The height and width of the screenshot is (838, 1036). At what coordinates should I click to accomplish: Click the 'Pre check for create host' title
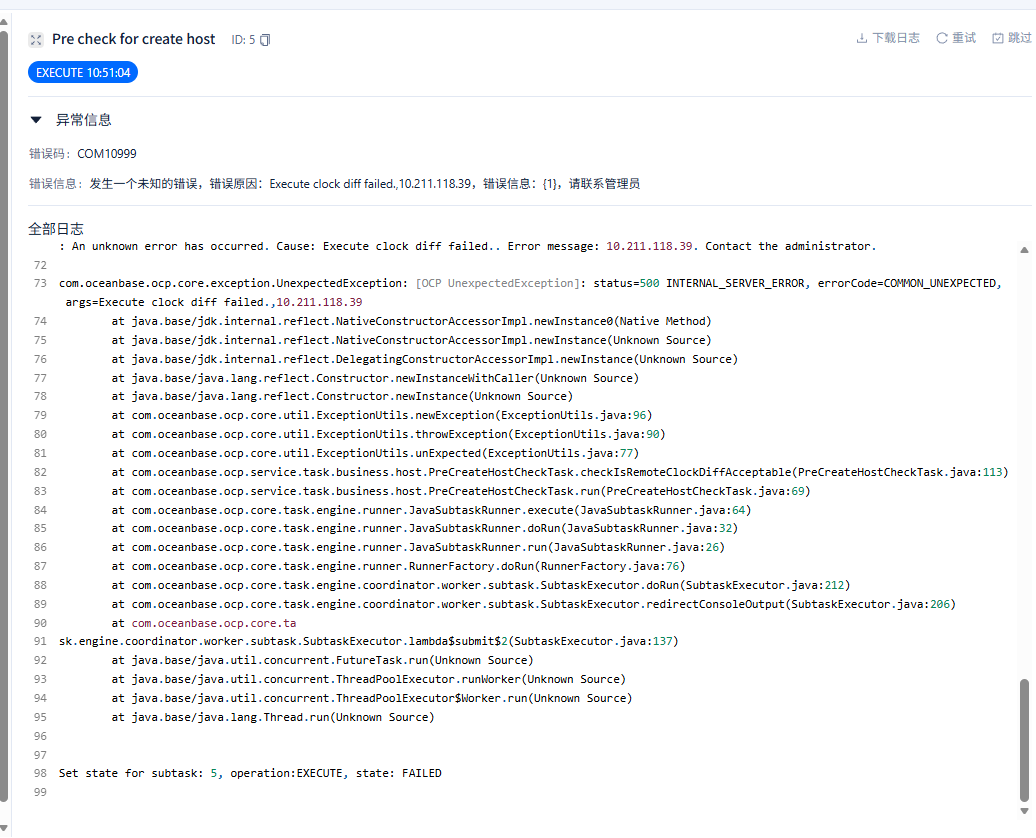point(133,39)
